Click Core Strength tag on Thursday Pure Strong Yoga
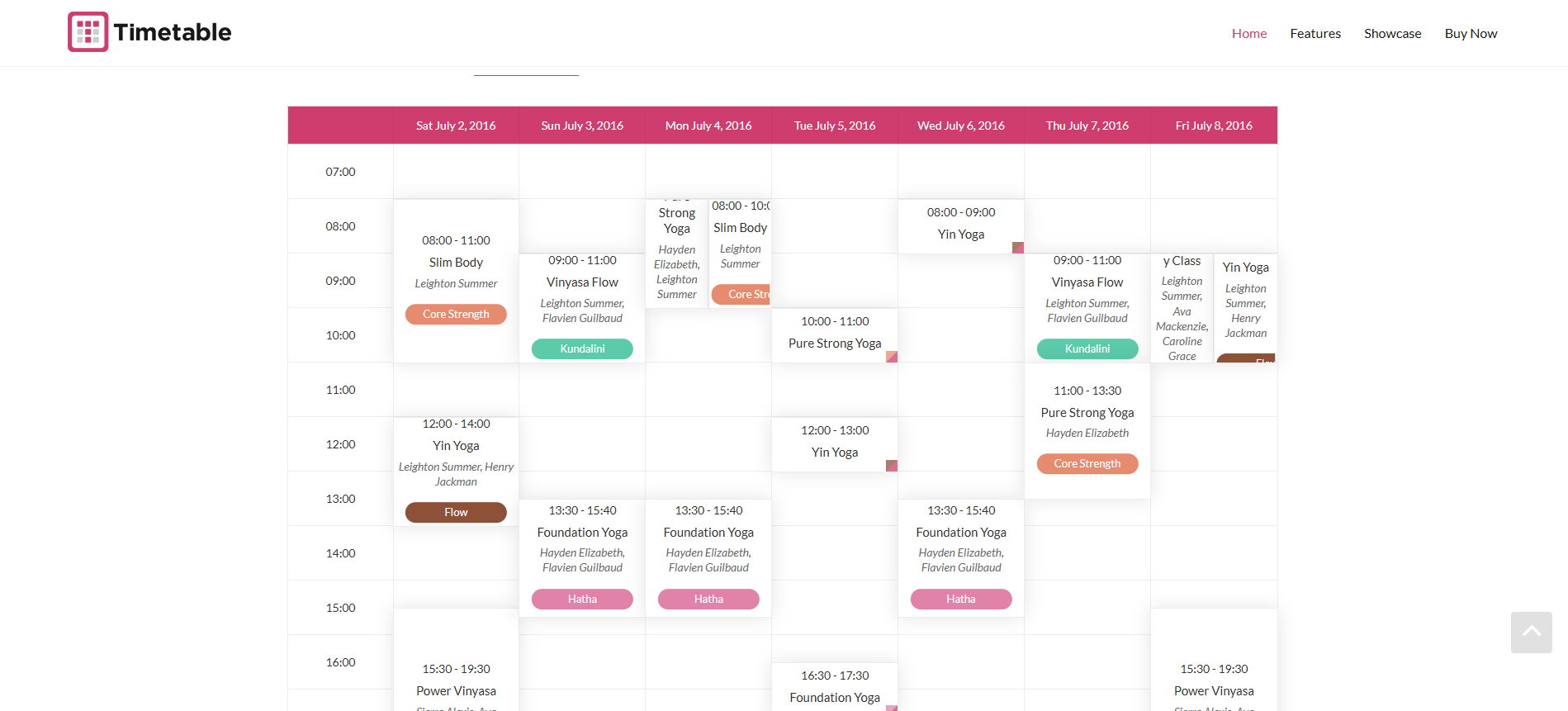 1087,464
